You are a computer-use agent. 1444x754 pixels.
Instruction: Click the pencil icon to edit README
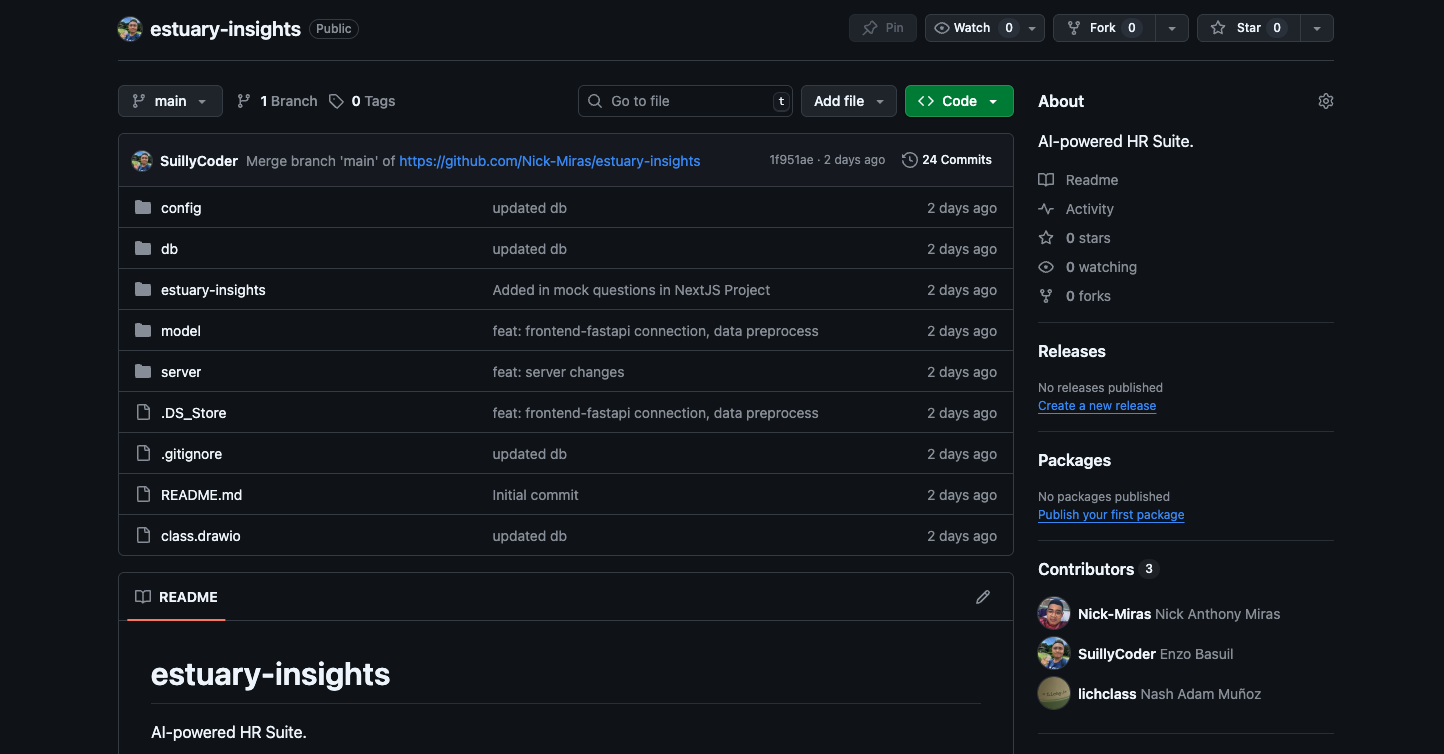[983, 597]
